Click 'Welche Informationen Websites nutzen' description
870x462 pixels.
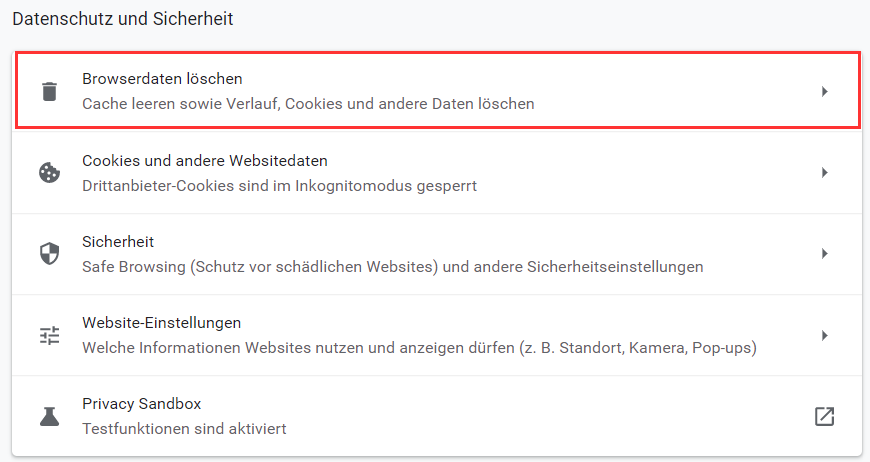click(419, 348)
